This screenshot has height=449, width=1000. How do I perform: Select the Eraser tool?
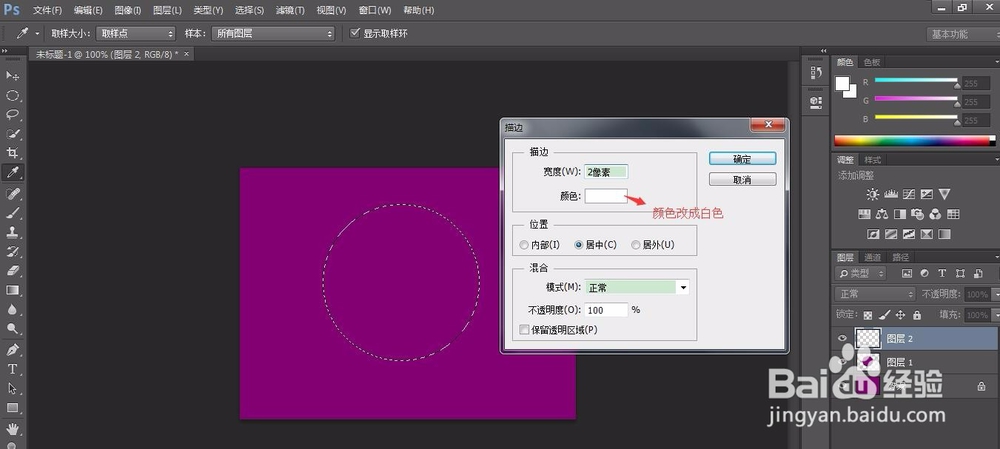coord(12,270)
